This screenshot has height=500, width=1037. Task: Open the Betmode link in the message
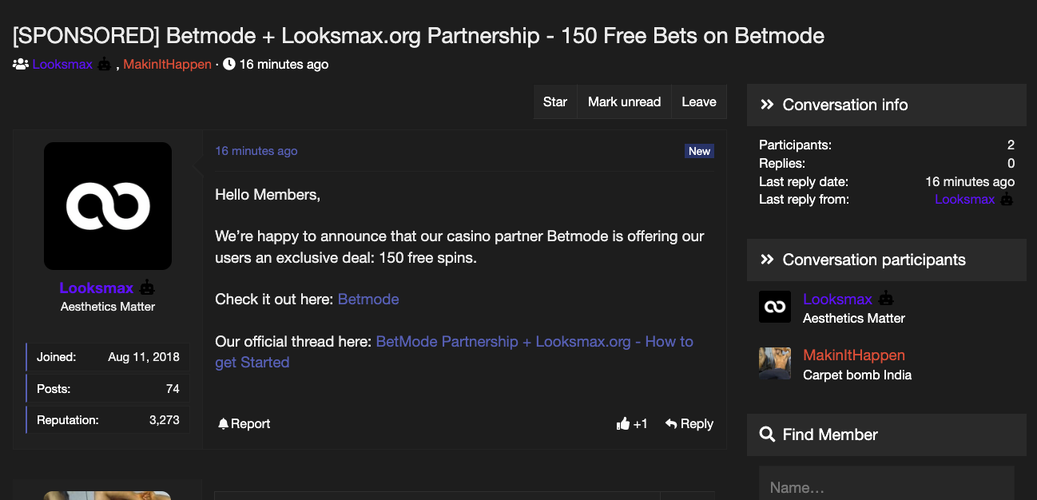pyautogui.click(x=368, y=299)
